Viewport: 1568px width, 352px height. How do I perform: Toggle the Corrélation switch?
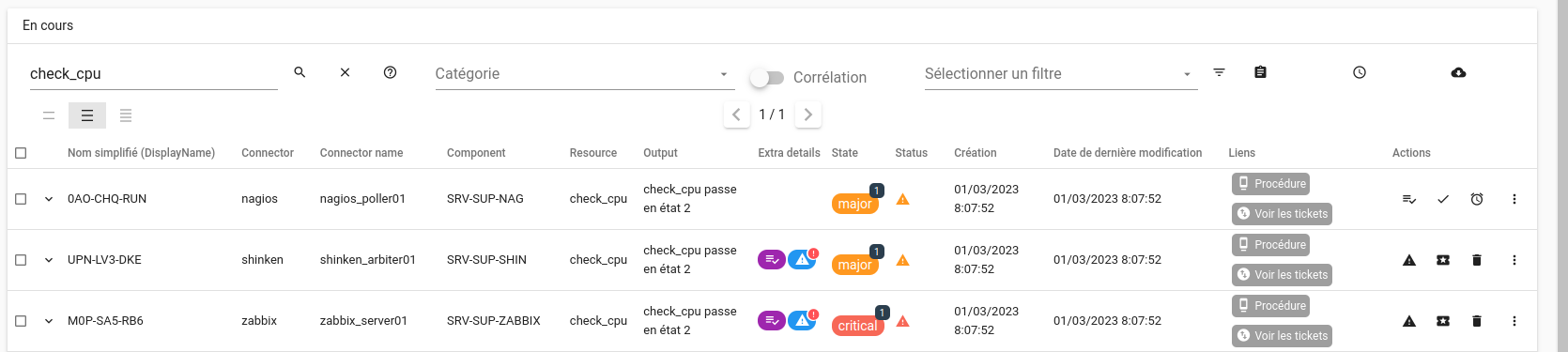766,78
